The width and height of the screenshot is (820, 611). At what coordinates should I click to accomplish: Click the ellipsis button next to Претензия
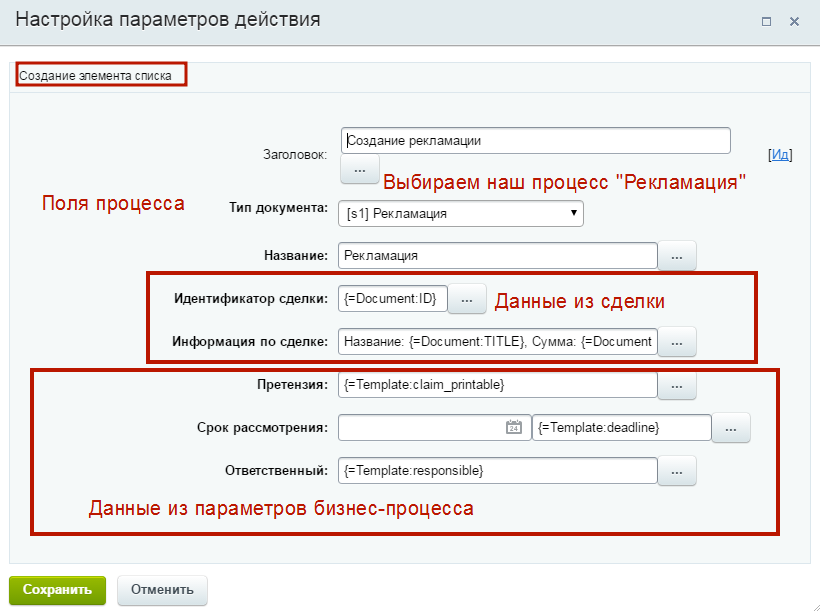point(677,384)
